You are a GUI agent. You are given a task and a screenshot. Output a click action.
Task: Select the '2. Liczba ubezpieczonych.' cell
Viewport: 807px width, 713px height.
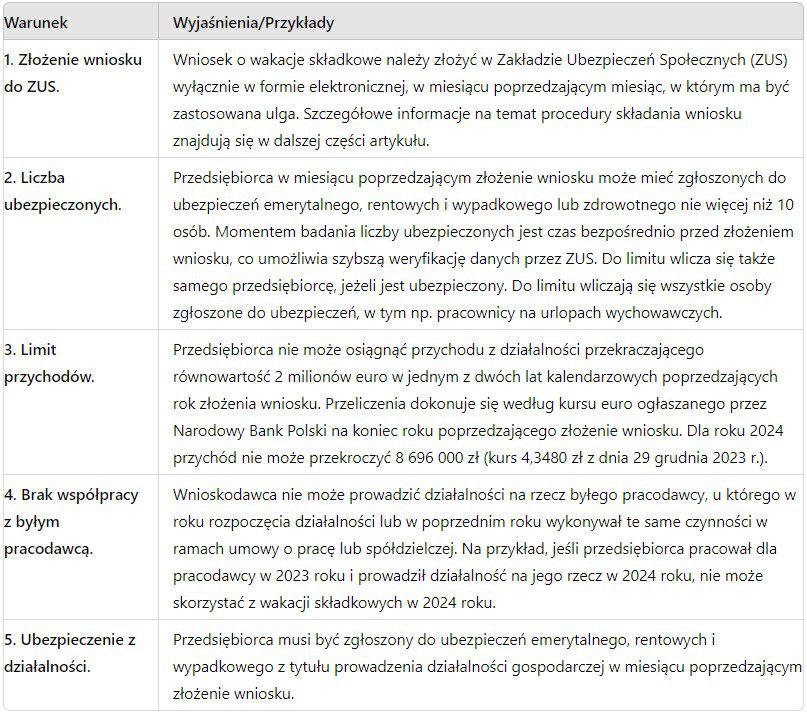click(x=81, y=244)
